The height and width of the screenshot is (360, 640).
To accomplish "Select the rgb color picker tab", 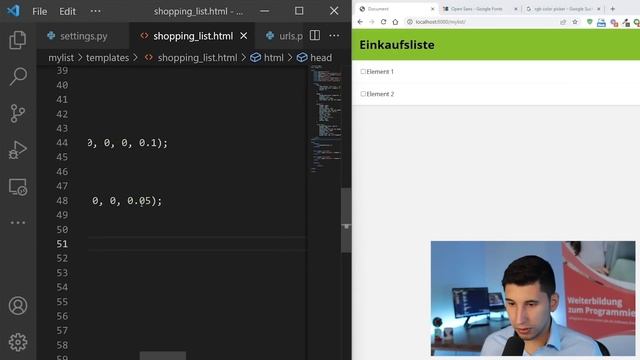I will coord(562,9).
